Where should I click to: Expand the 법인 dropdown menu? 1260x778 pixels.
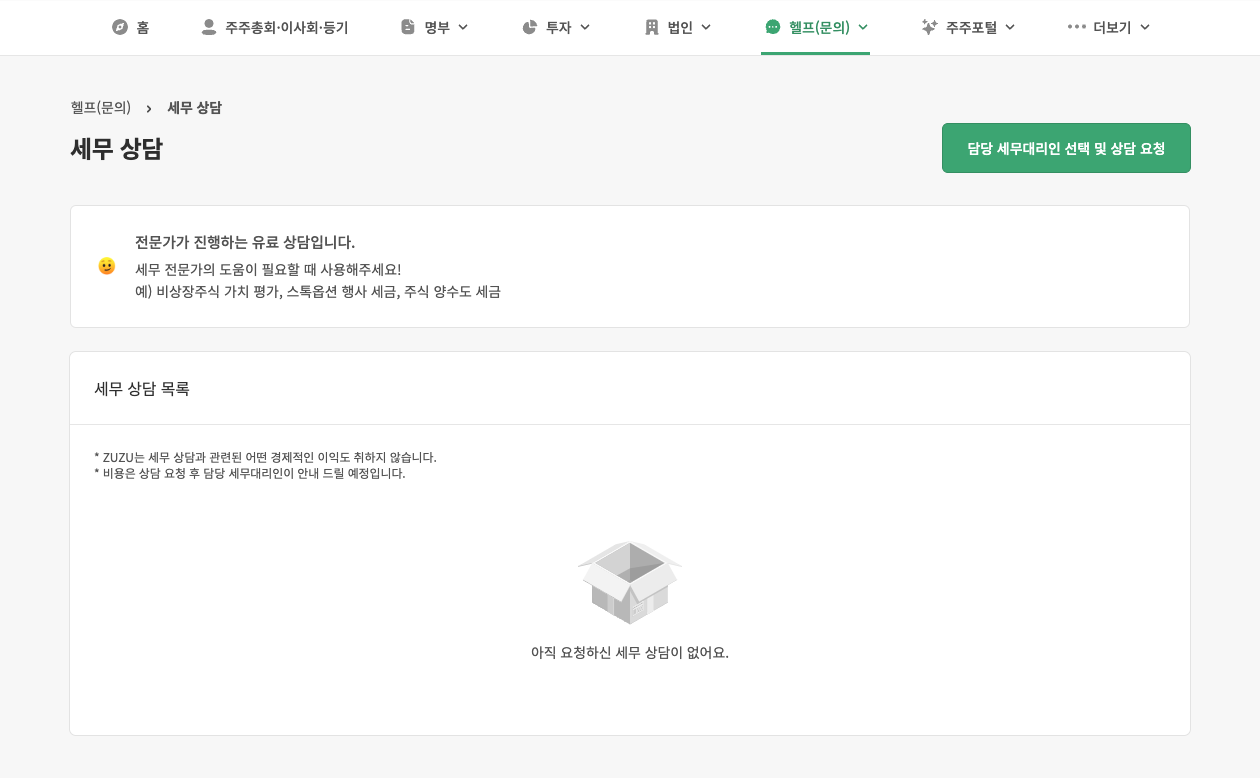click(x=708, y=27)
